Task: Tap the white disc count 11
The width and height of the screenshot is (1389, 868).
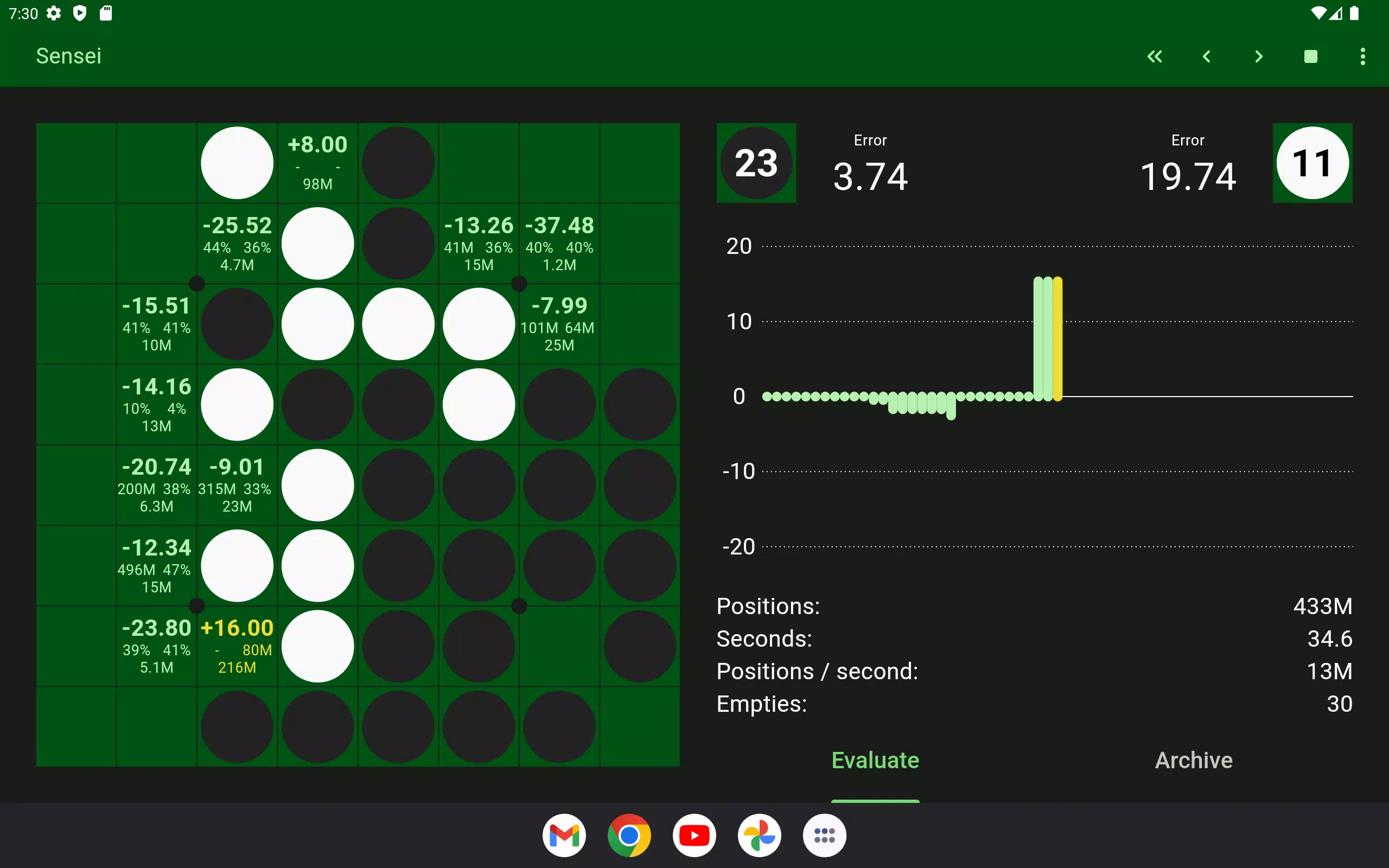Action: click(x=1312, y=163)
